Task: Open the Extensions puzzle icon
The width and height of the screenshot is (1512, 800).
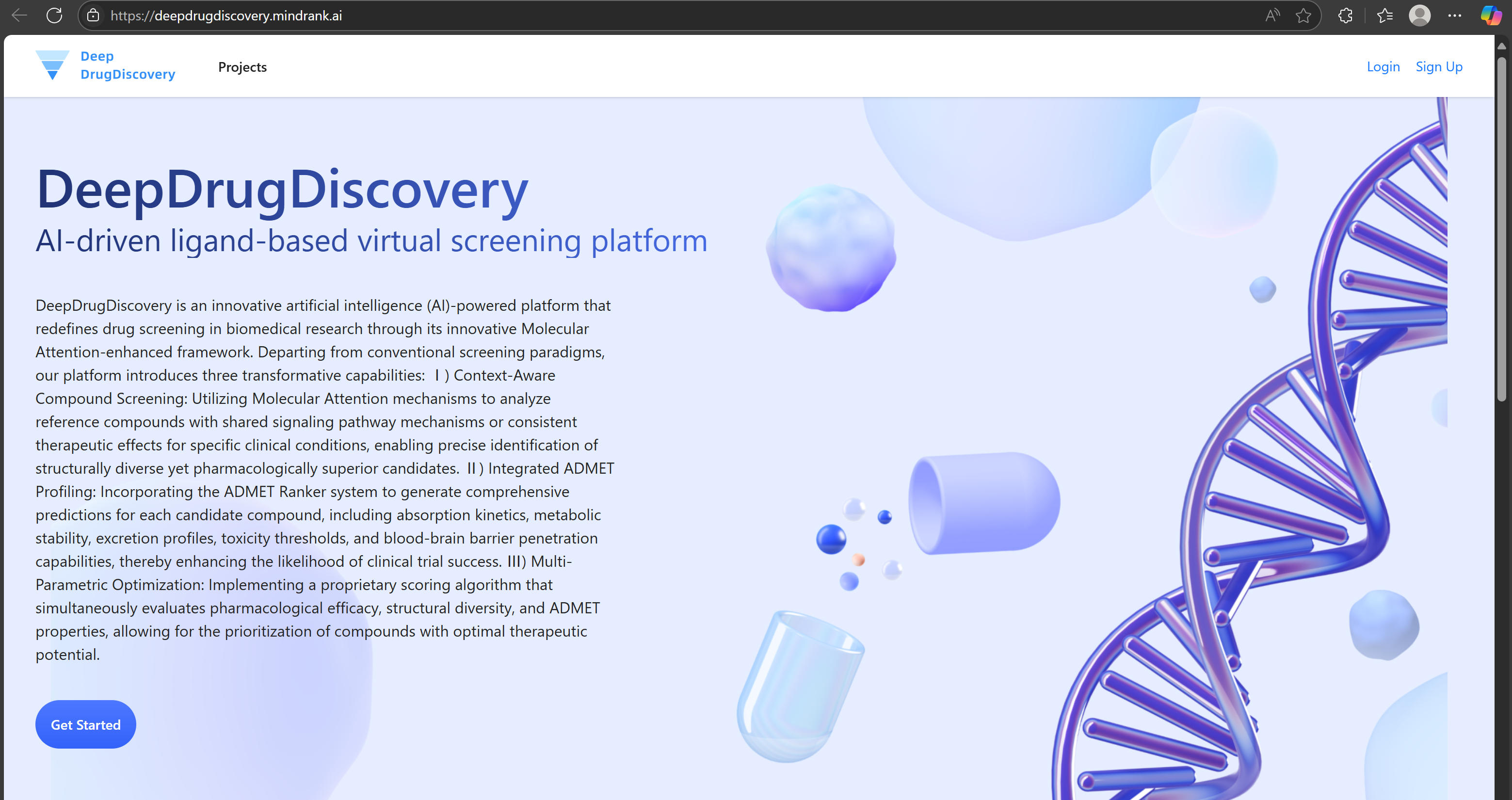Action: coord(1345,15)
